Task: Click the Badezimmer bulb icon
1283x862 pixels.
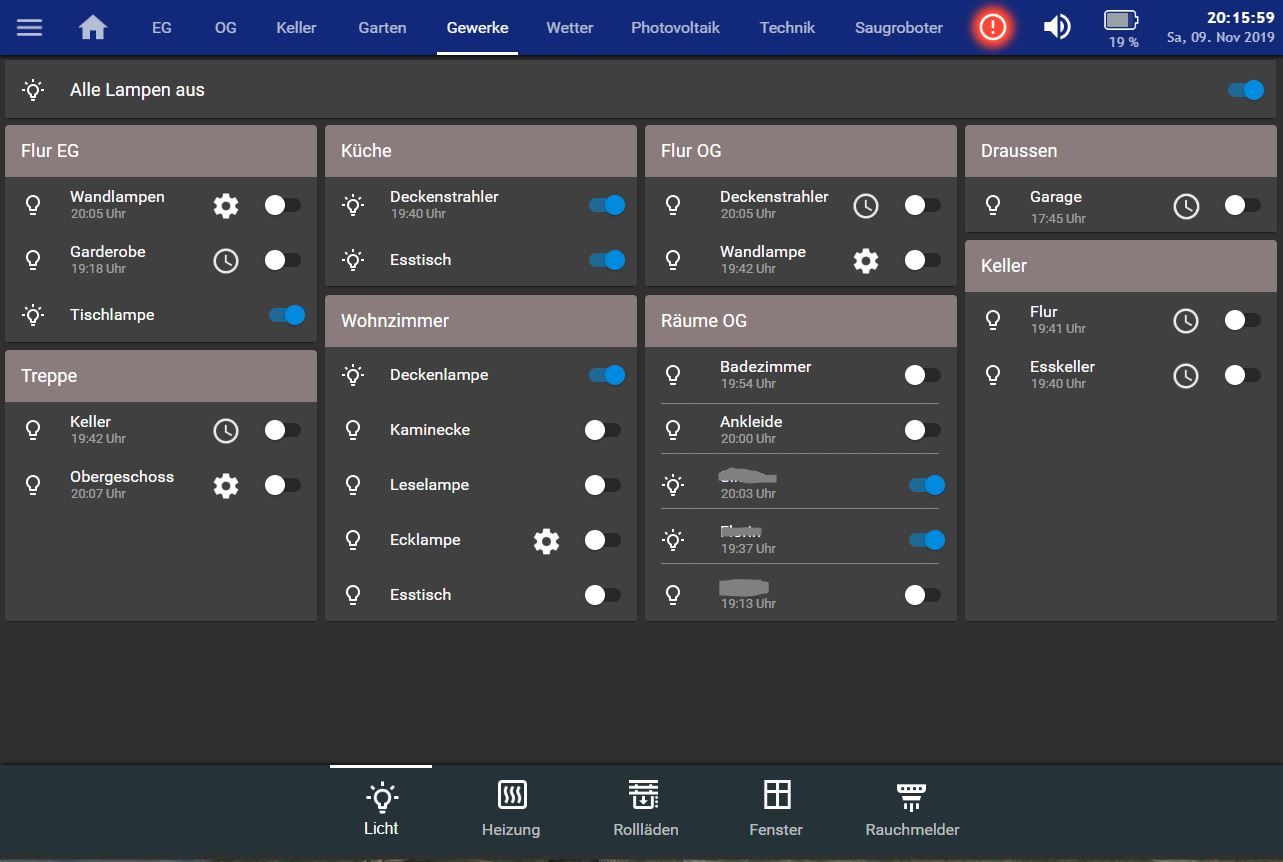Action: pos(673,375)
